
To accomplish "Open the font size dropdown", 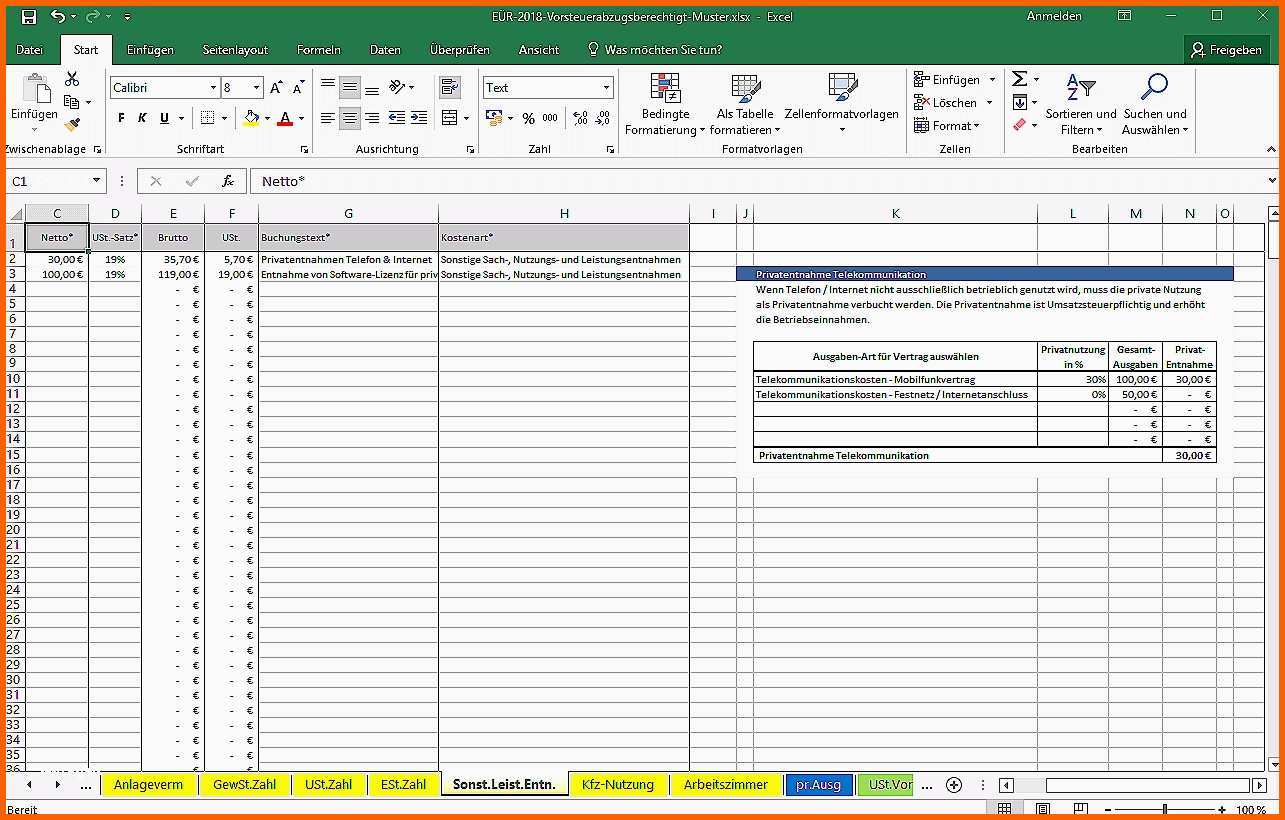I will [256, 88].
